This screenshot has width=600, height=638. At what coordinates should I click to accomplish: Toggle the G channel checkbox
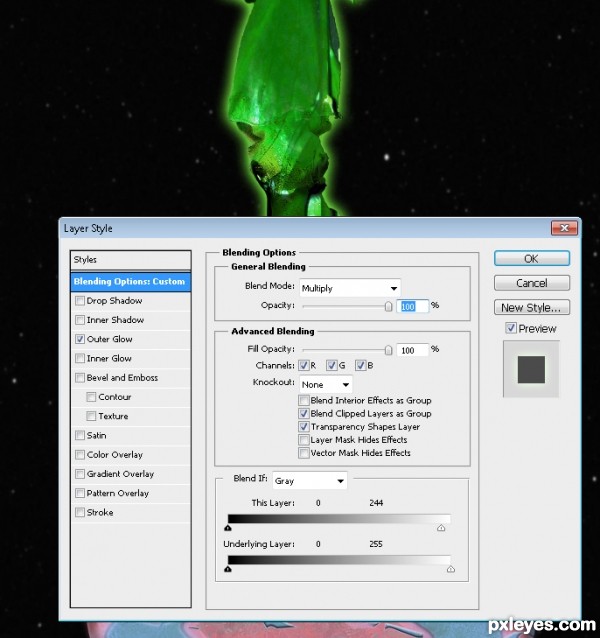coord(332,365)
